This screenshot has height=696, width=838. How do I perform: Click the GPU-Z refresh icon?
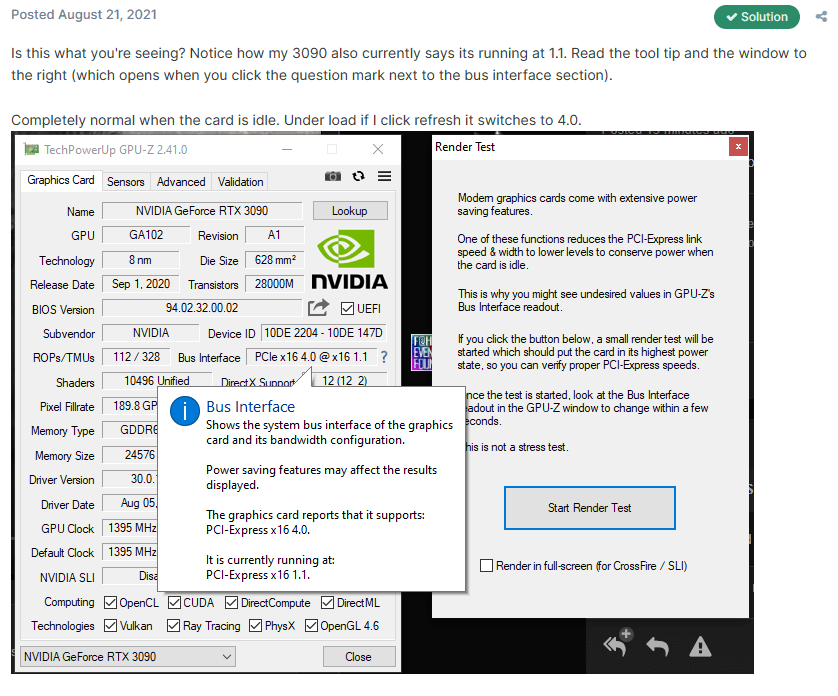(x=359, y=176)
